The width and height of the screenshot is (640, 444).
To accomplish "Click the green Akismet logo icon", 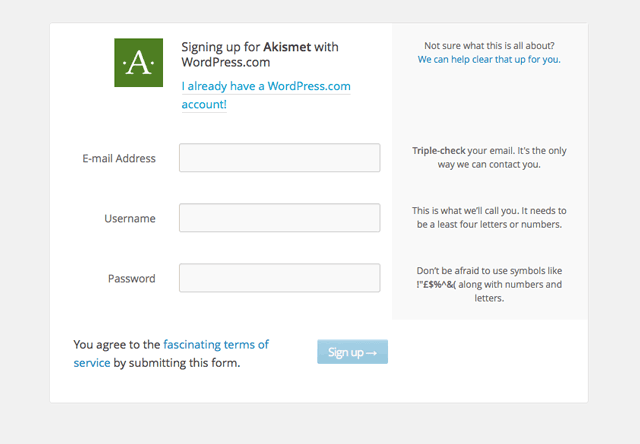I will pos(138,62).
